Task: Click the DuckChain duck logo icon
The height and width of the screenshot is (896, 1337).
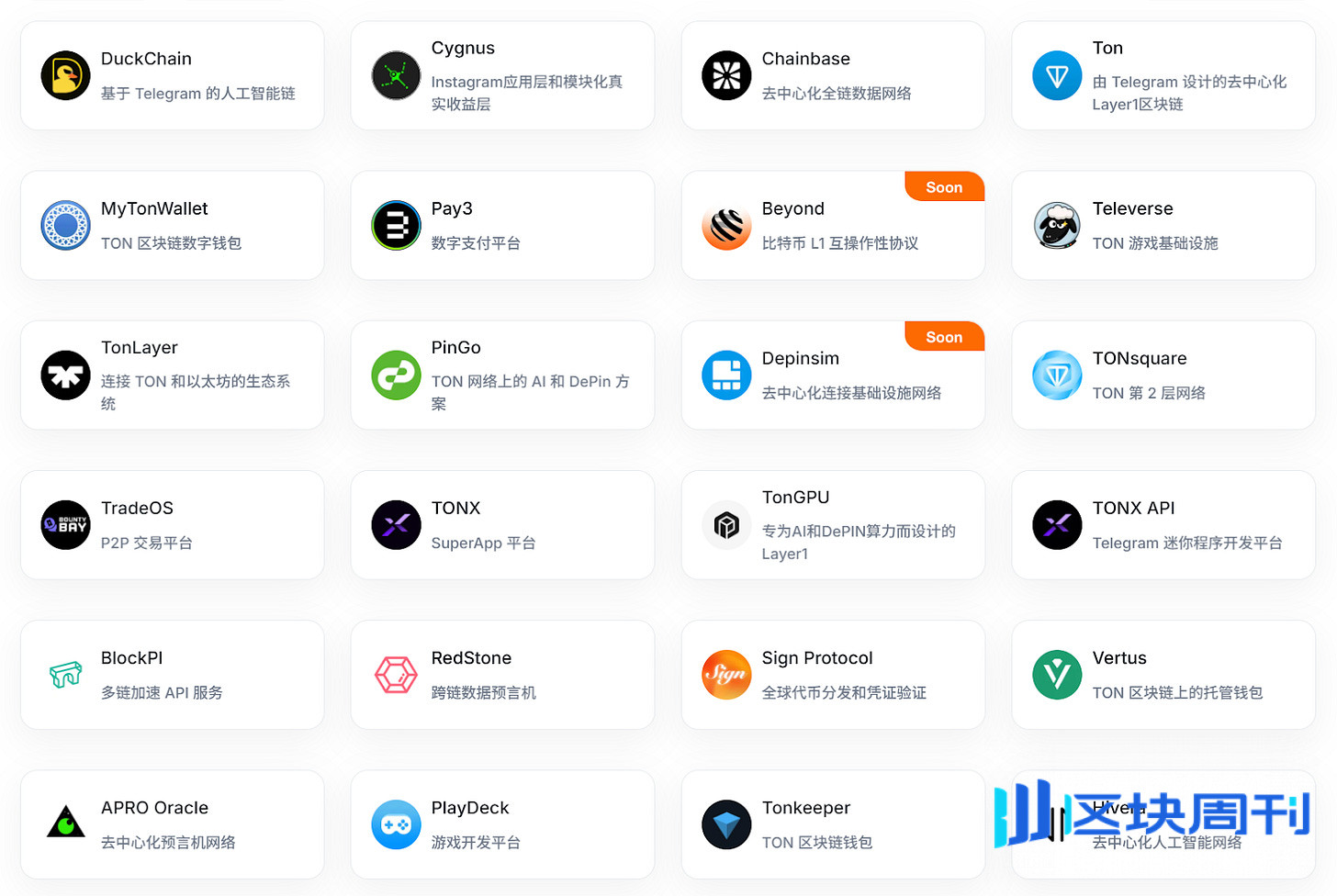Action: [x=65, y=75]
